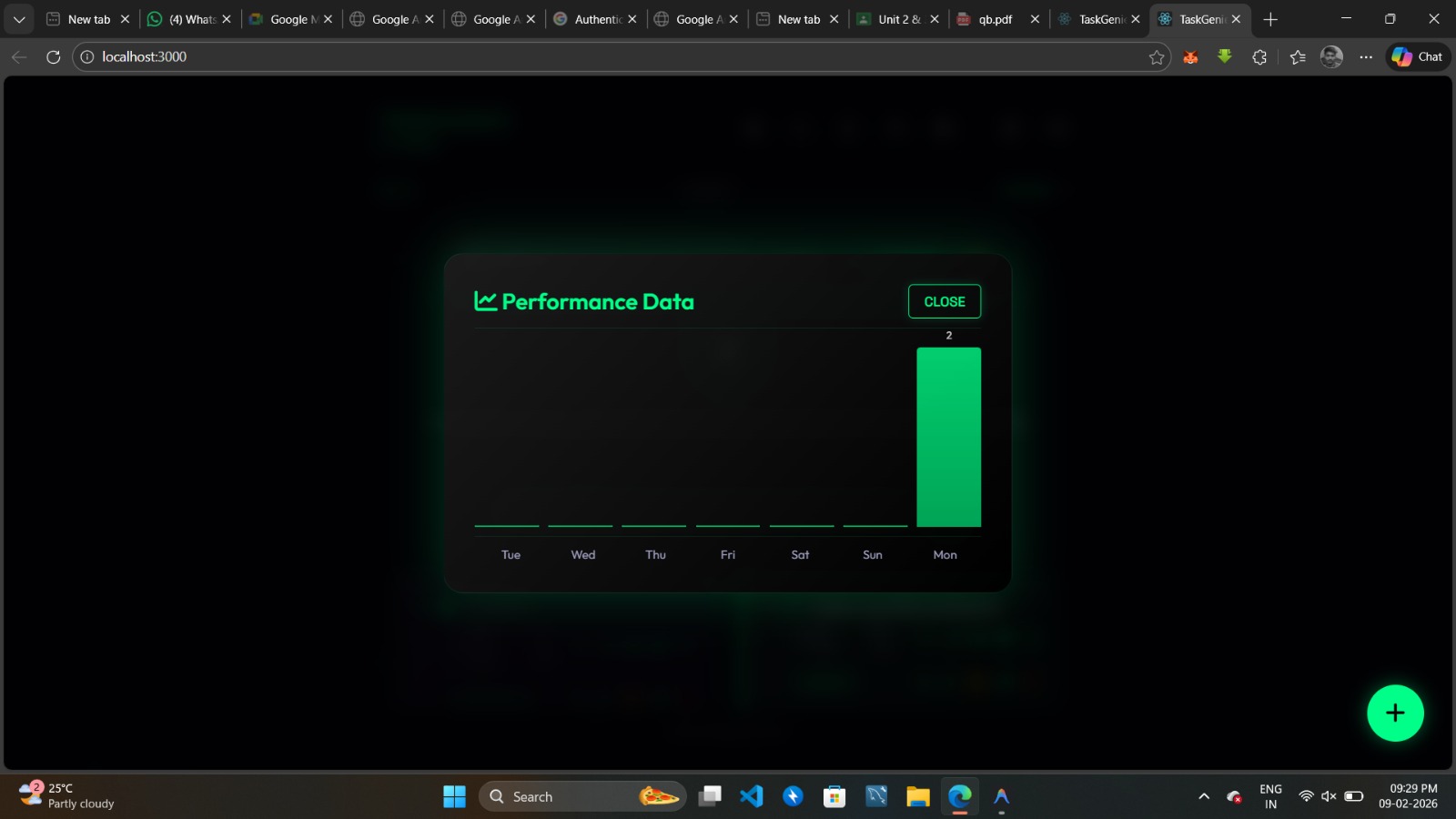Close the Authentic tab
Screen dimensions: 1456x819
coord(632,19)
